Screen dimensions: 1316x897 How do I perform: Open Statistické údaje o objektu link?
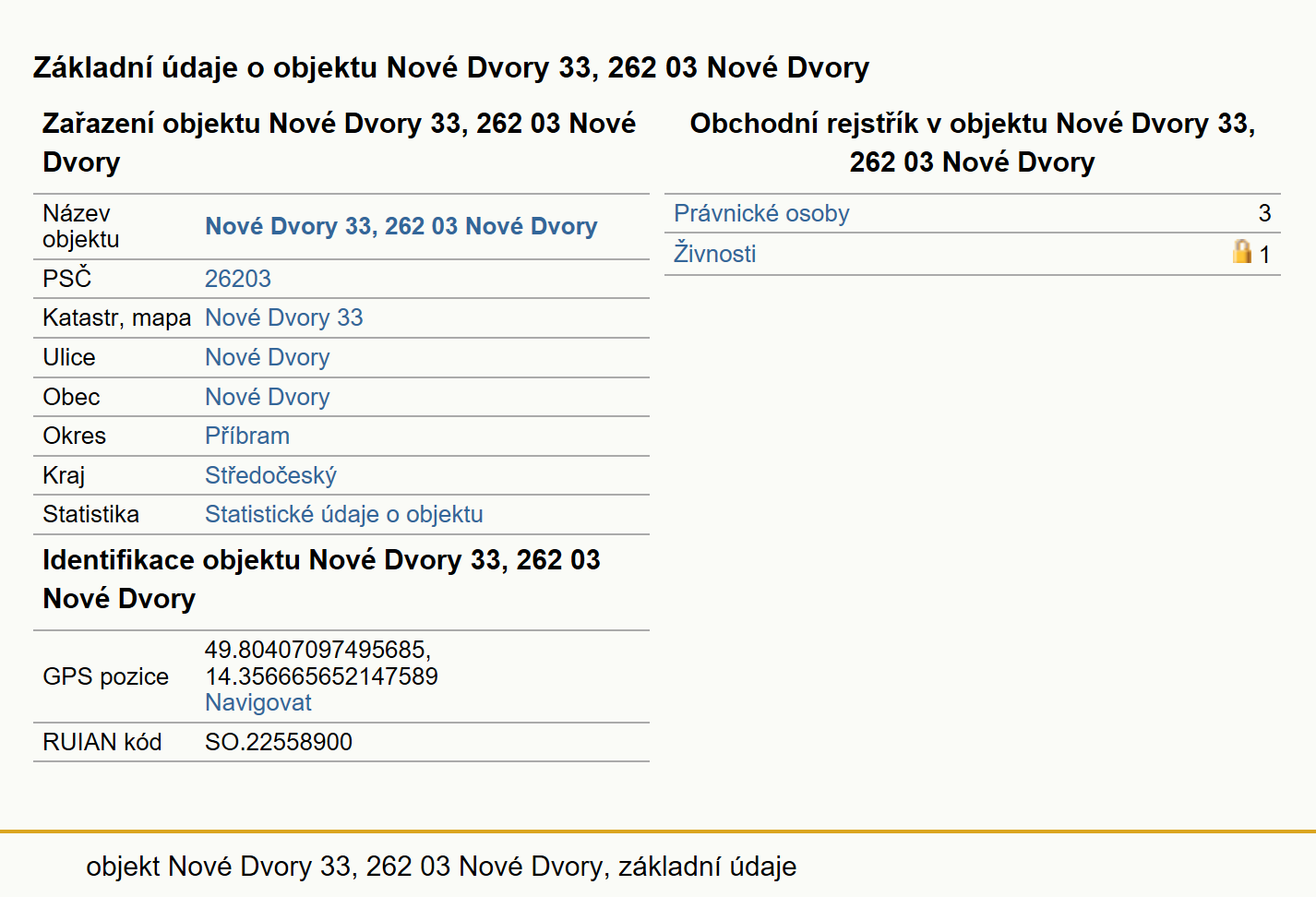click(x=344, y=514)
